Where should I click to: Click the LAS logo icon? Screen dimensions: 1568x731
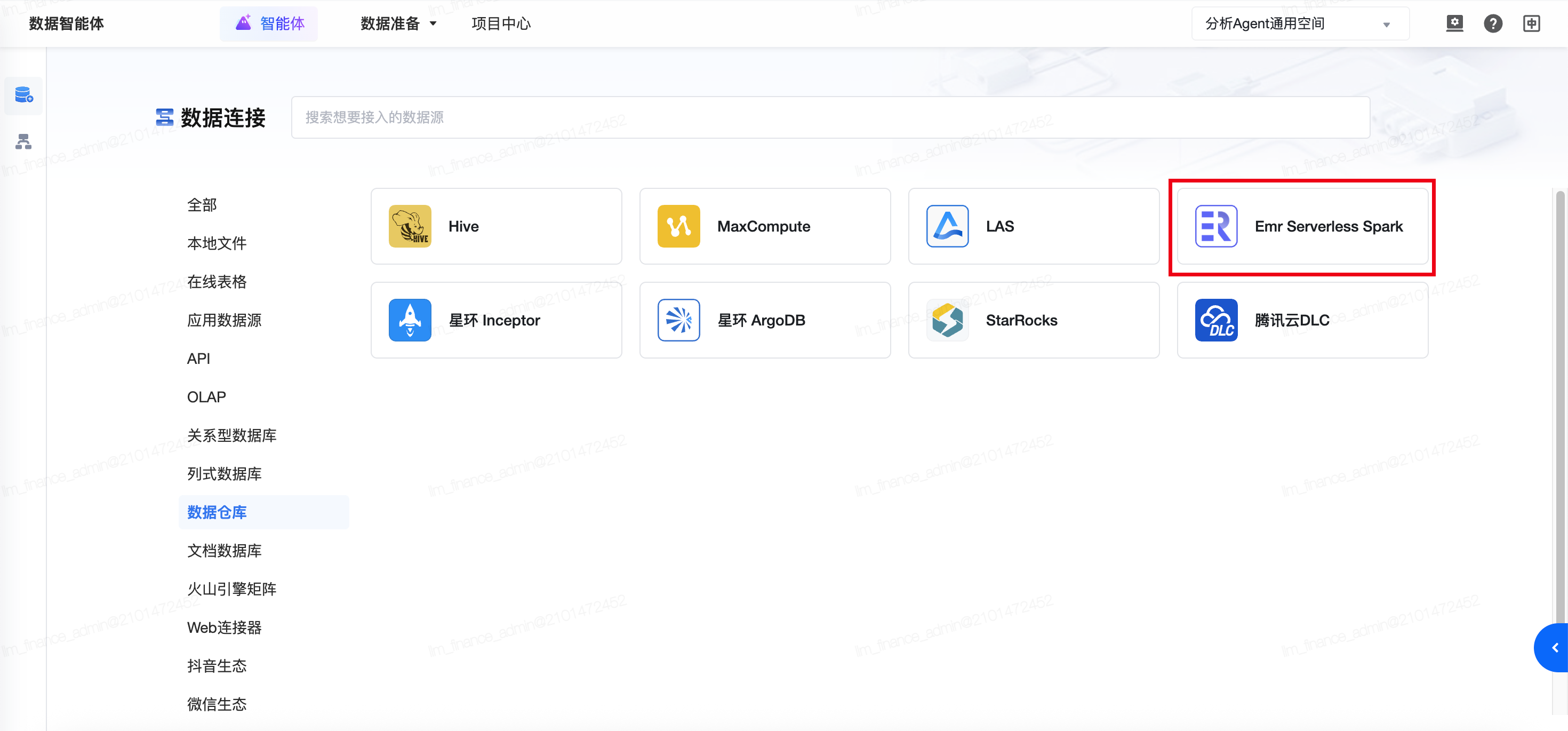[x=947, y=226]
